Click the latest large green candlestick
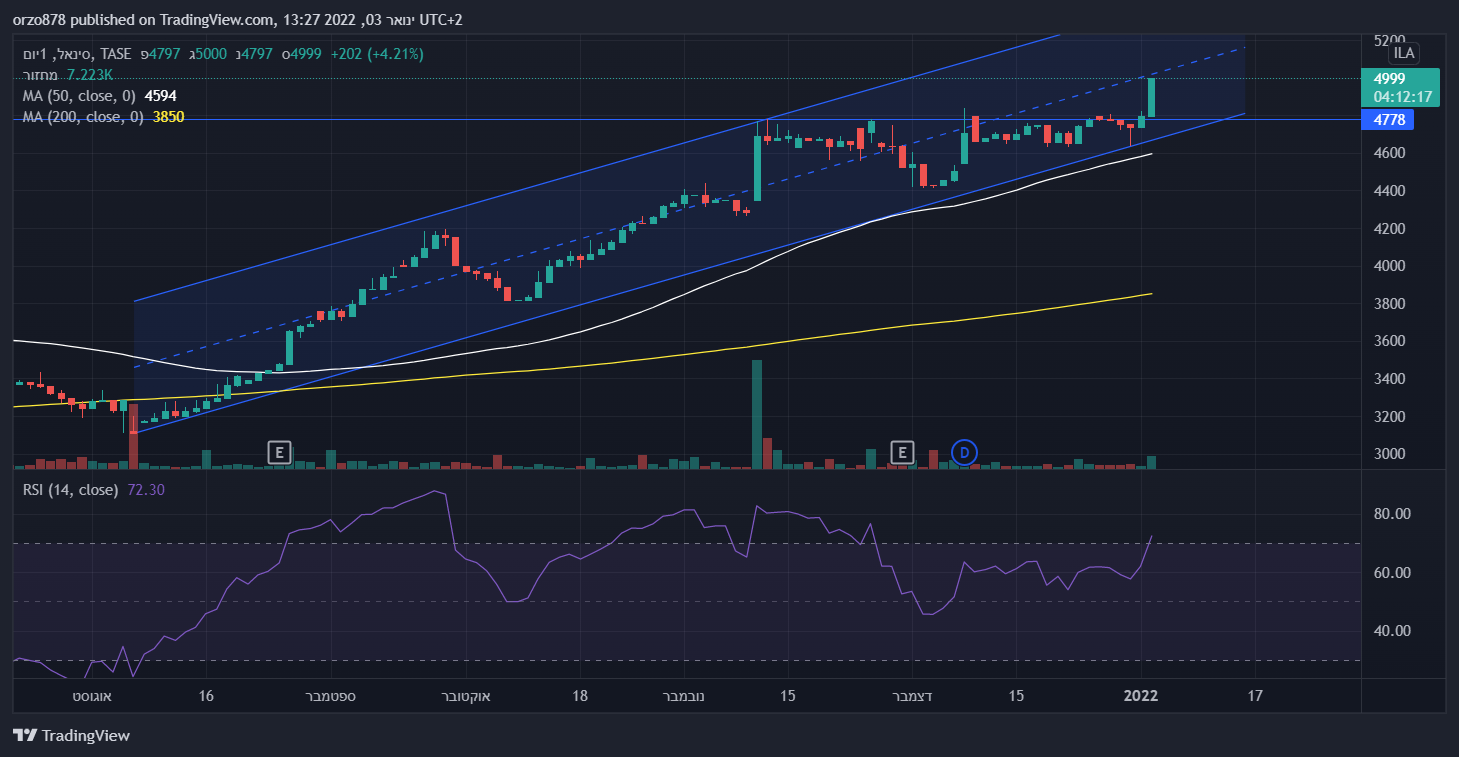1459x757 pixels. pyautogui.click(x=1152, y=97)
